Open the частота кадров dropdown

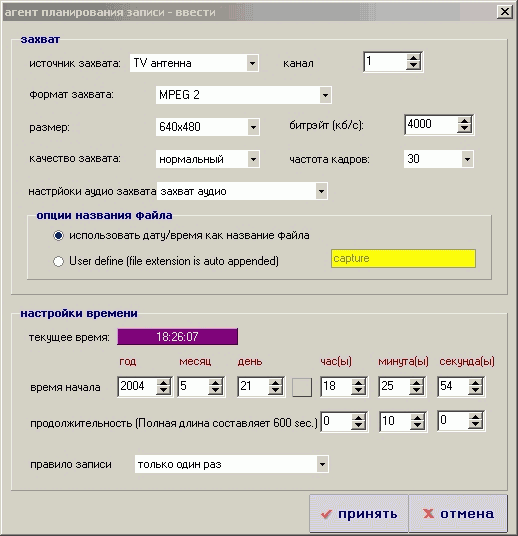[467, 159]
